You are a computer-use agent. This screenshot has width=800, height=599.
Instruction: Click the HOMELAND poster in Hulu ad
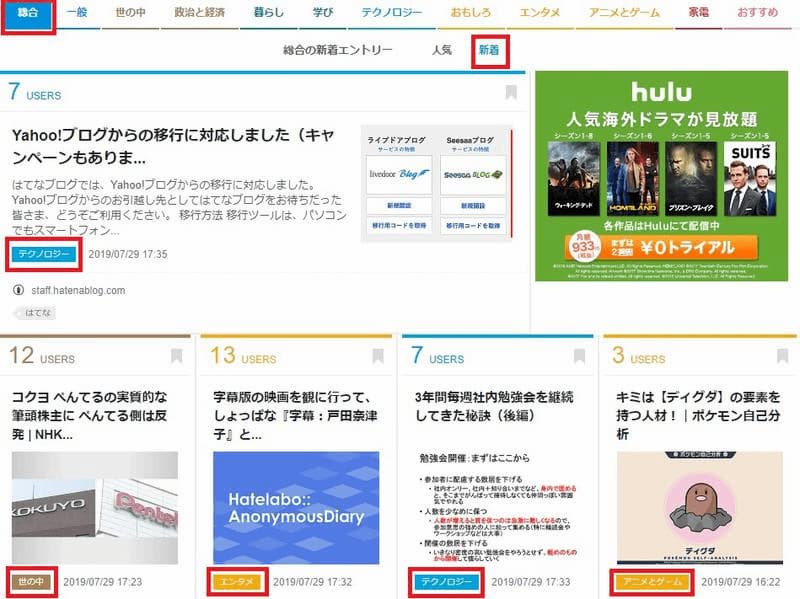coord(633,179)
